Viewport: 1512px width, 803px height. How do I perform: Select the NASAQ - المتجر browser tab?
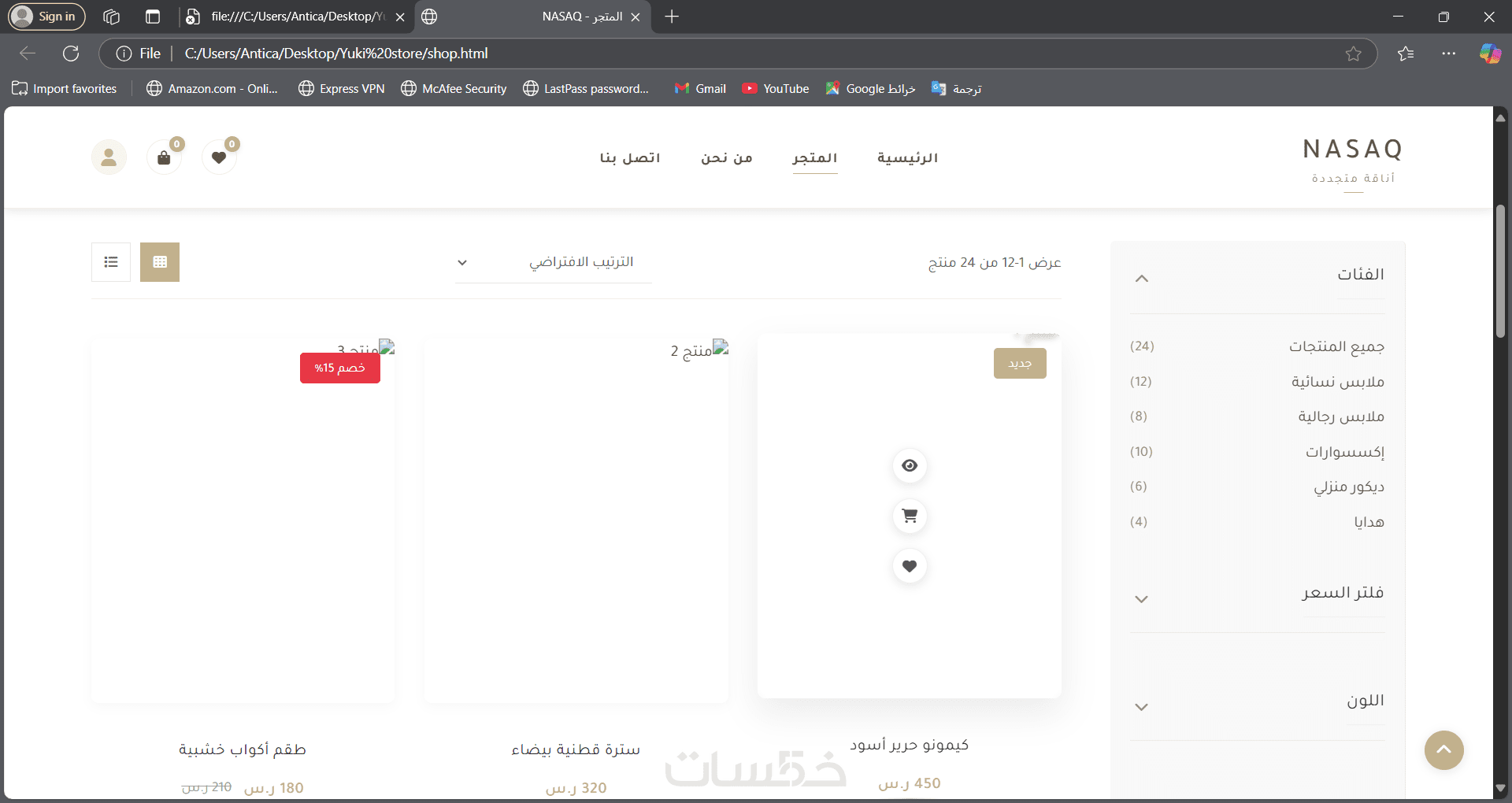point(533,17)
